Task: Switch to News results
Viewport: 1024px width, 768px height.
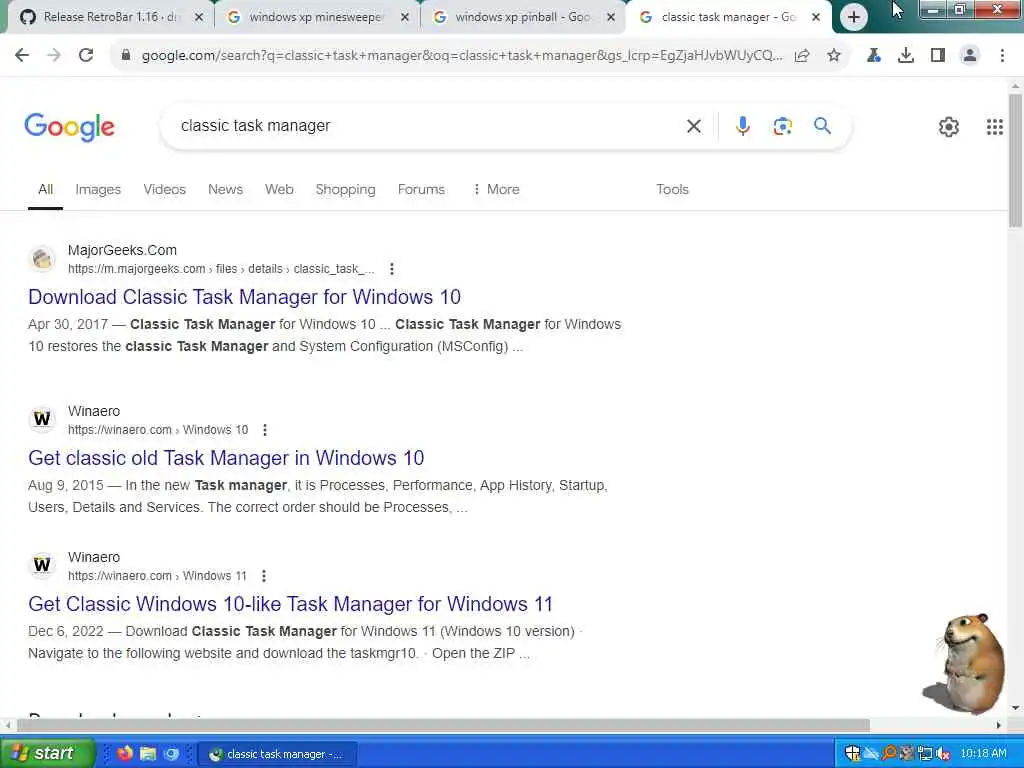Action: pyautogui.click(x=225, y=189)
